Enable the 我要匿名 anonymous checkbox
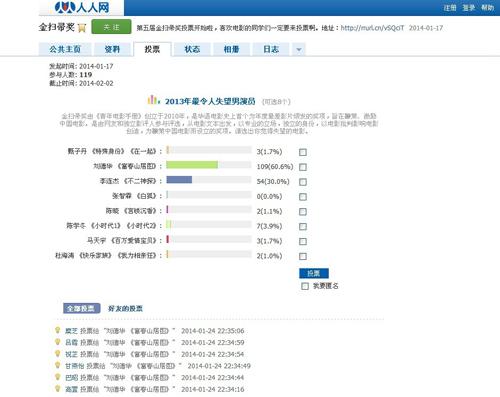 [x=305, y=286]
